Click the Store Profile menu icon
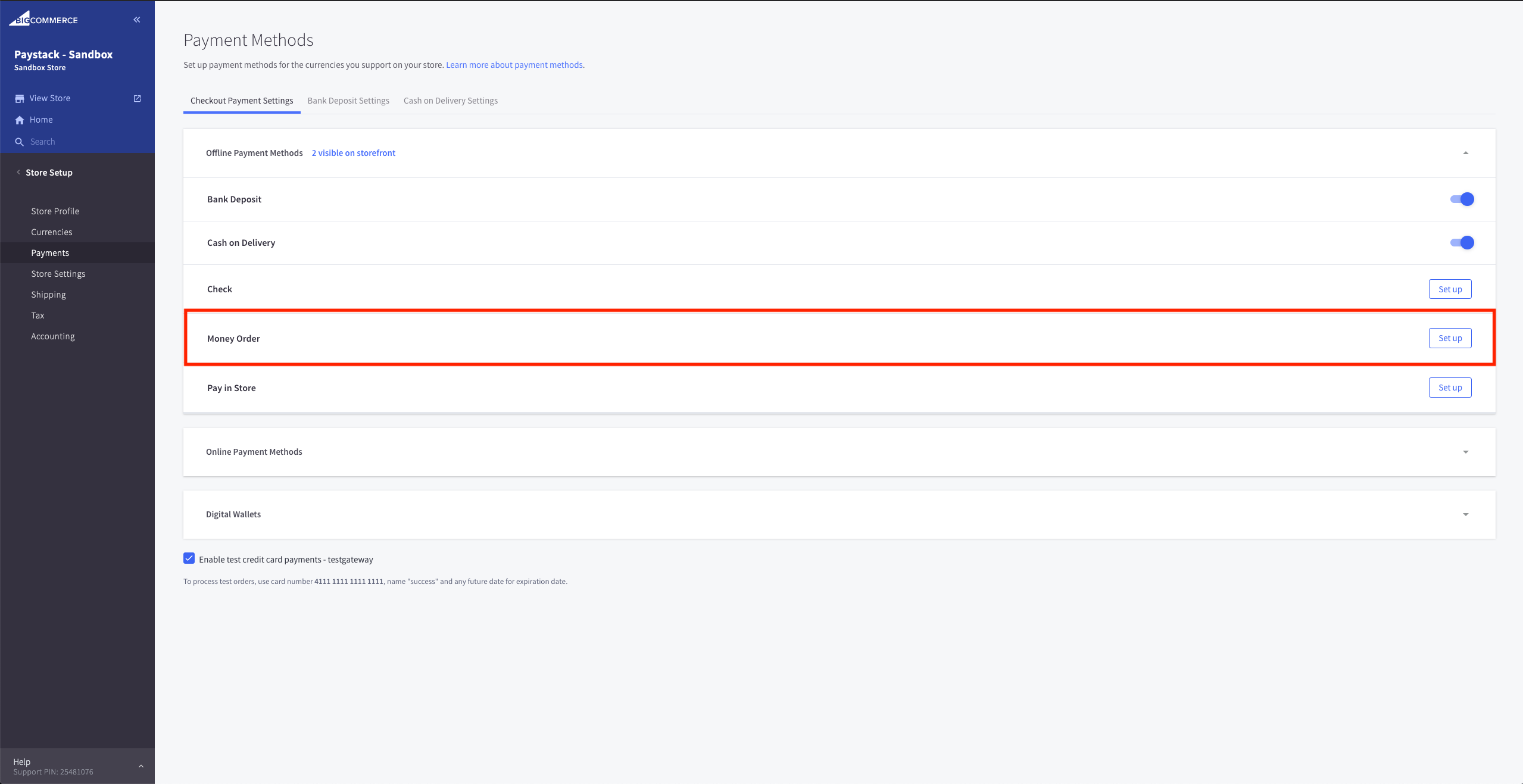Screen dimensions: 1523x784 point(55,211)
